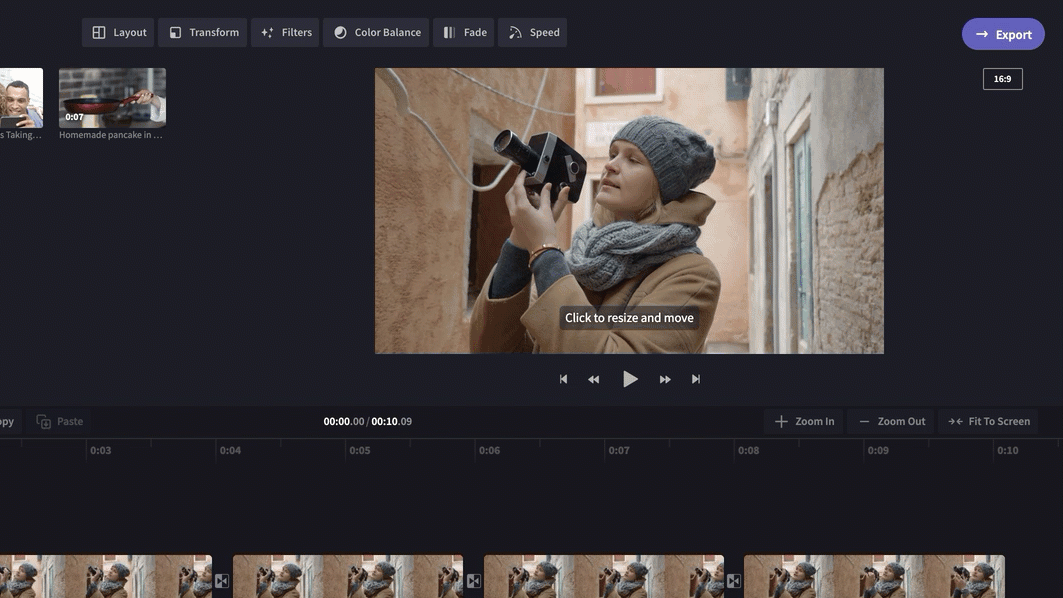Select the Homemade pancake video thumbnail
This screenshot has width=1063, height=598.
pos(113,98)
